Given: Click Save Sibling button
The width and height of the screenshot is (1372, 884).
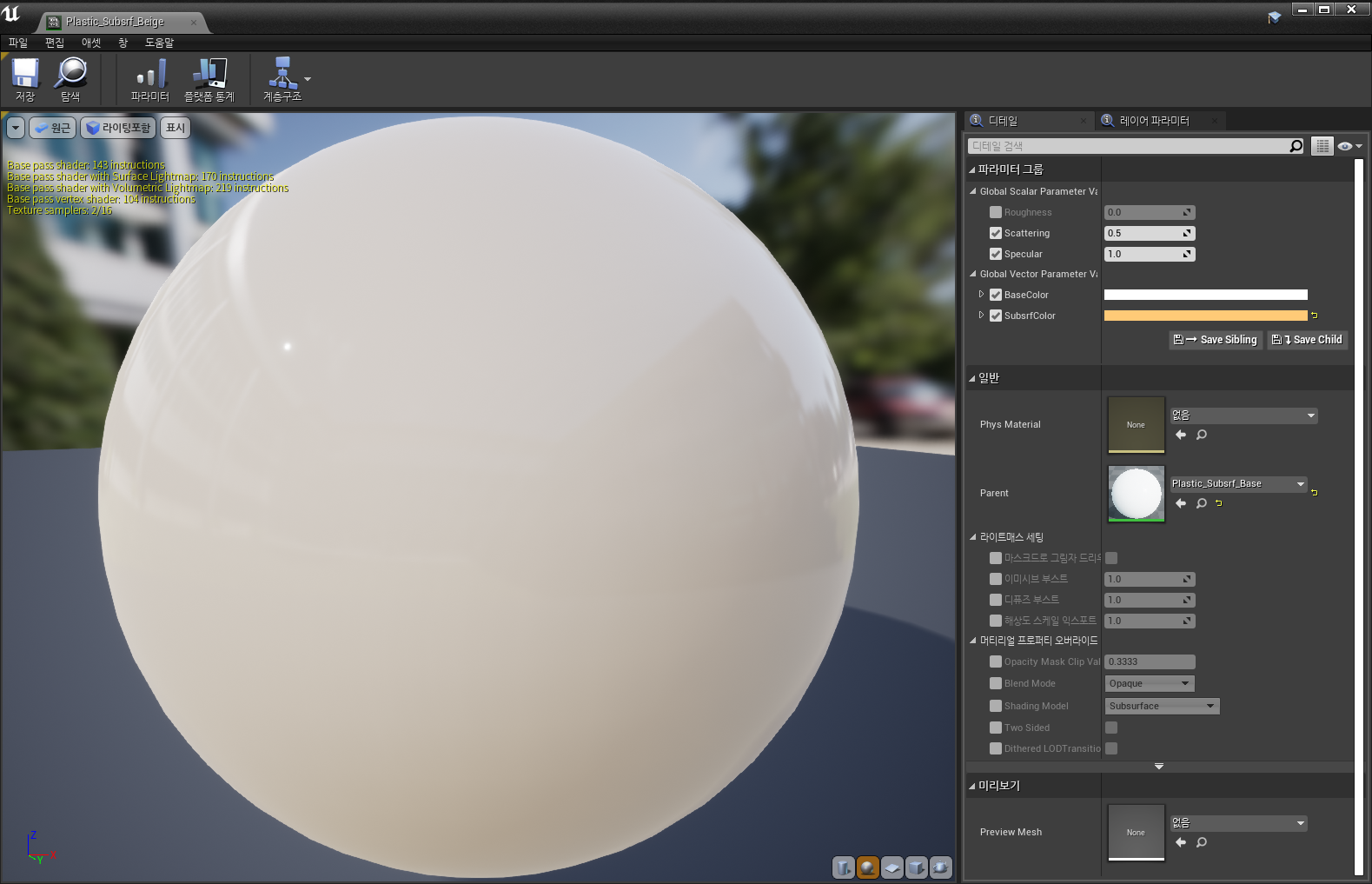Looking at the screenshot, I should (1215, 340).
